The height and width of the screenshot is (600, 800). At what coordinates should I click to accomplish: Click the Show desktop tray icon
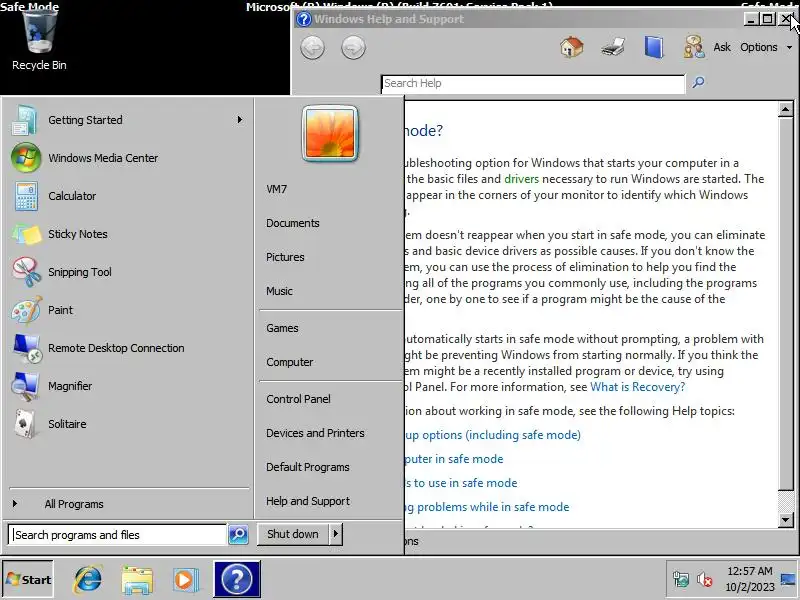pyautogui.click(x=788, y=579)
